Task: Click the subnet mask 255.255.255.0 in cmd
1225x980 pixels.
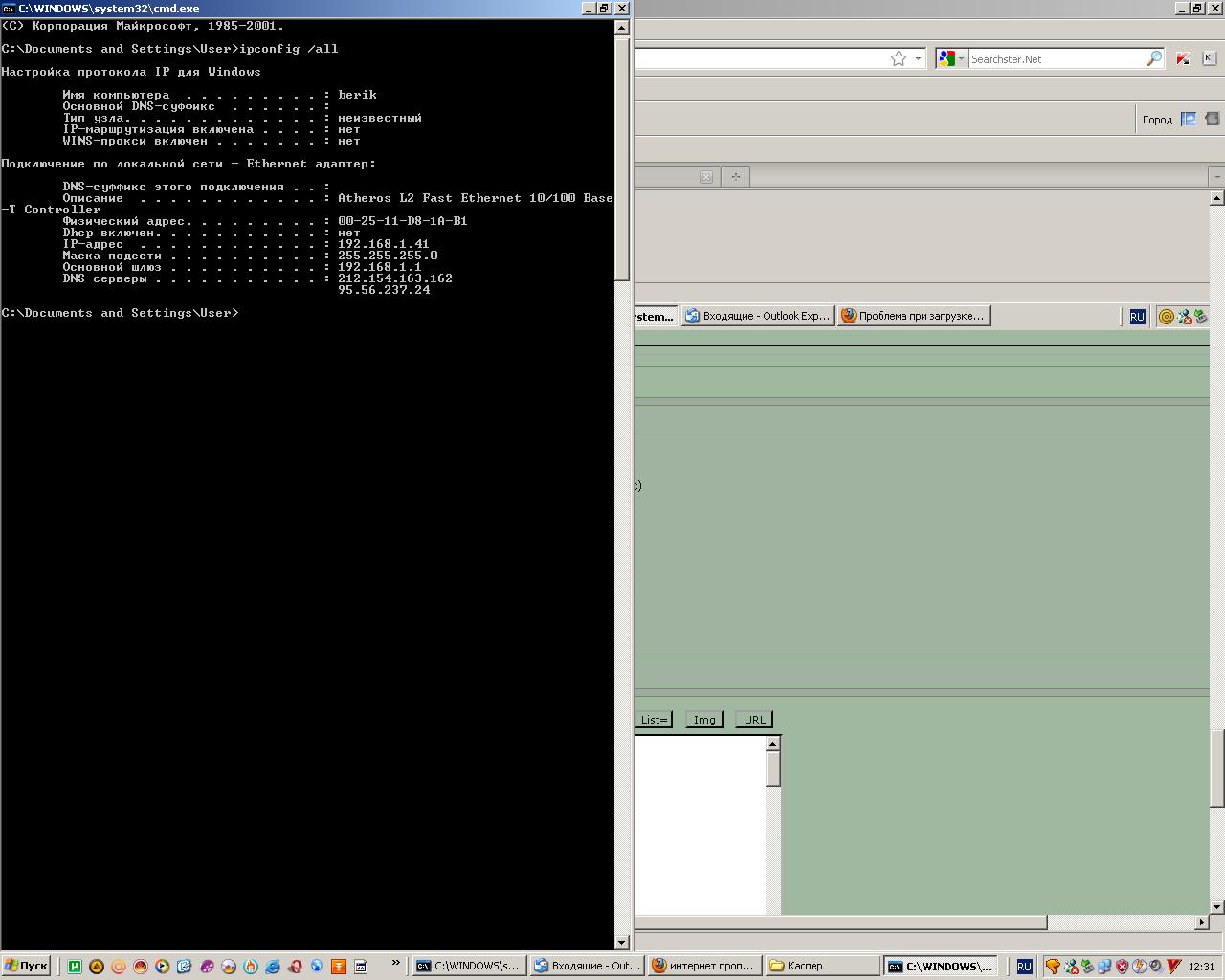Action: [388, 256]
